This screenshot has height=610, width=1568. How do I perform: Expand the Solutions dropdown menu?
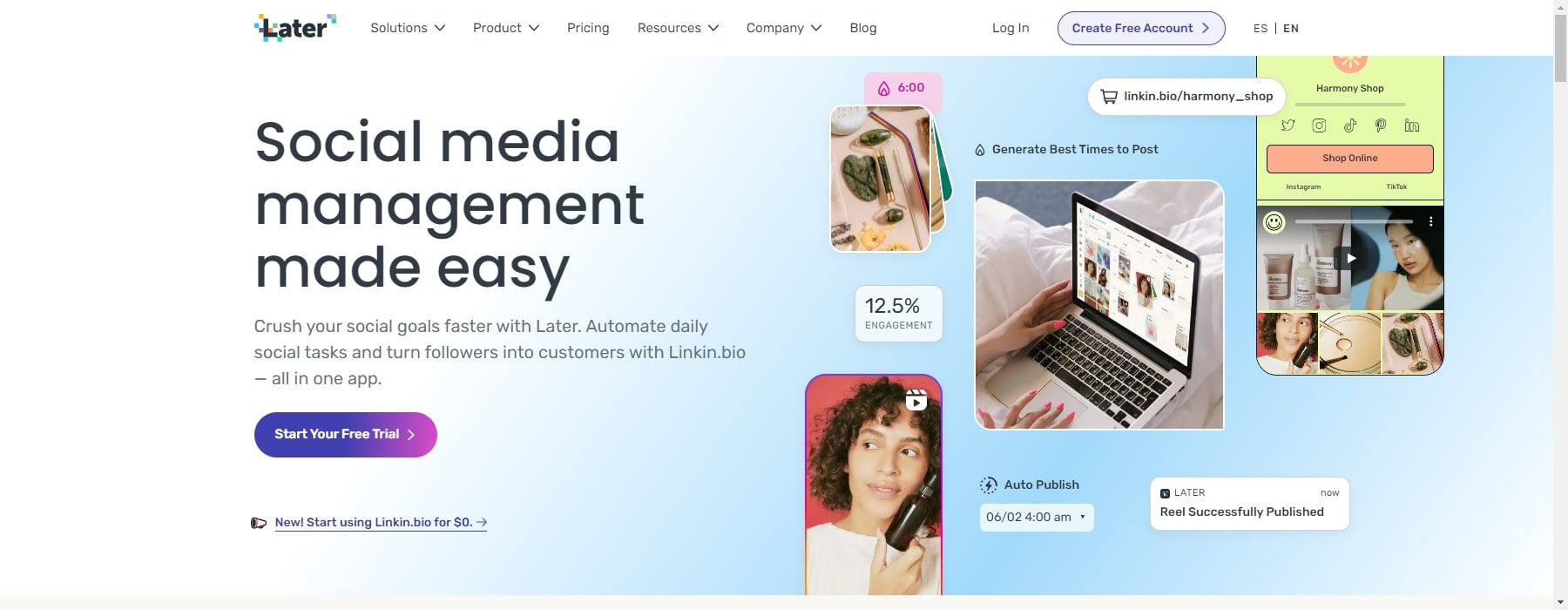408,28
